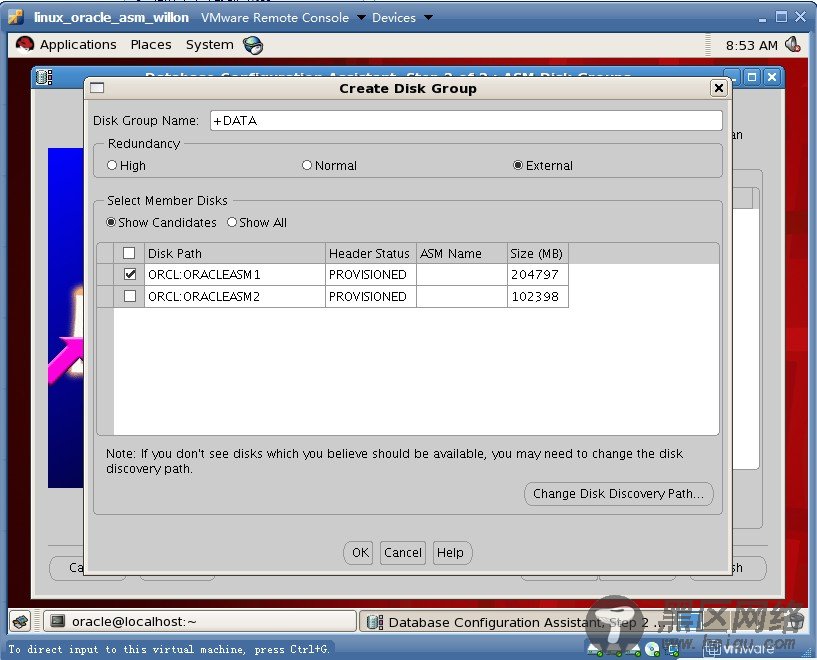Open VMware Remote Console dropdown menu
The width and height of the screenshot is (817, 660).
click(283, 17)
